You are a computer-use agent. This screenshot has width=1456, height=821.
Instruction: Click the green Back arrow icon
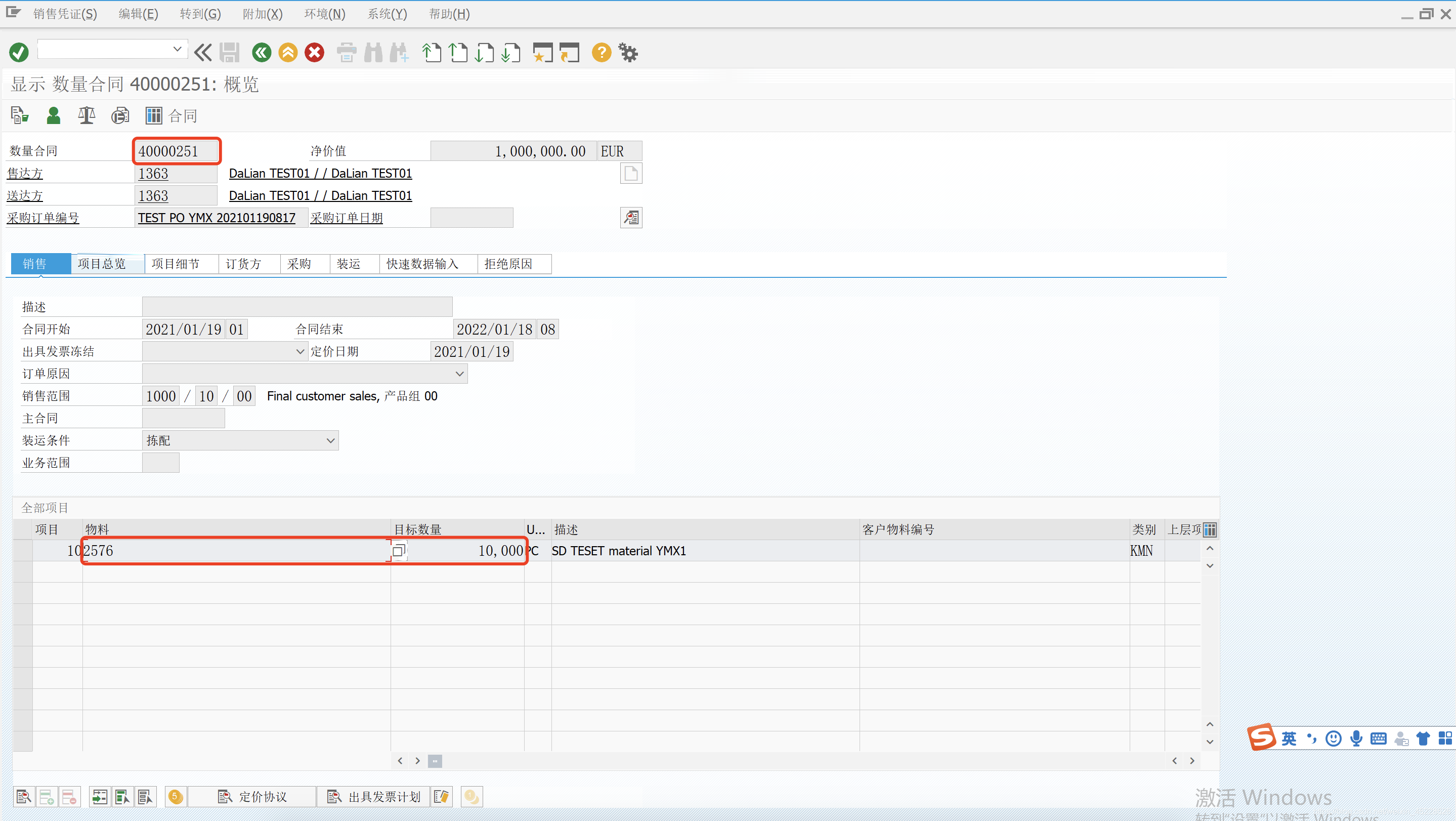[261, 53]
